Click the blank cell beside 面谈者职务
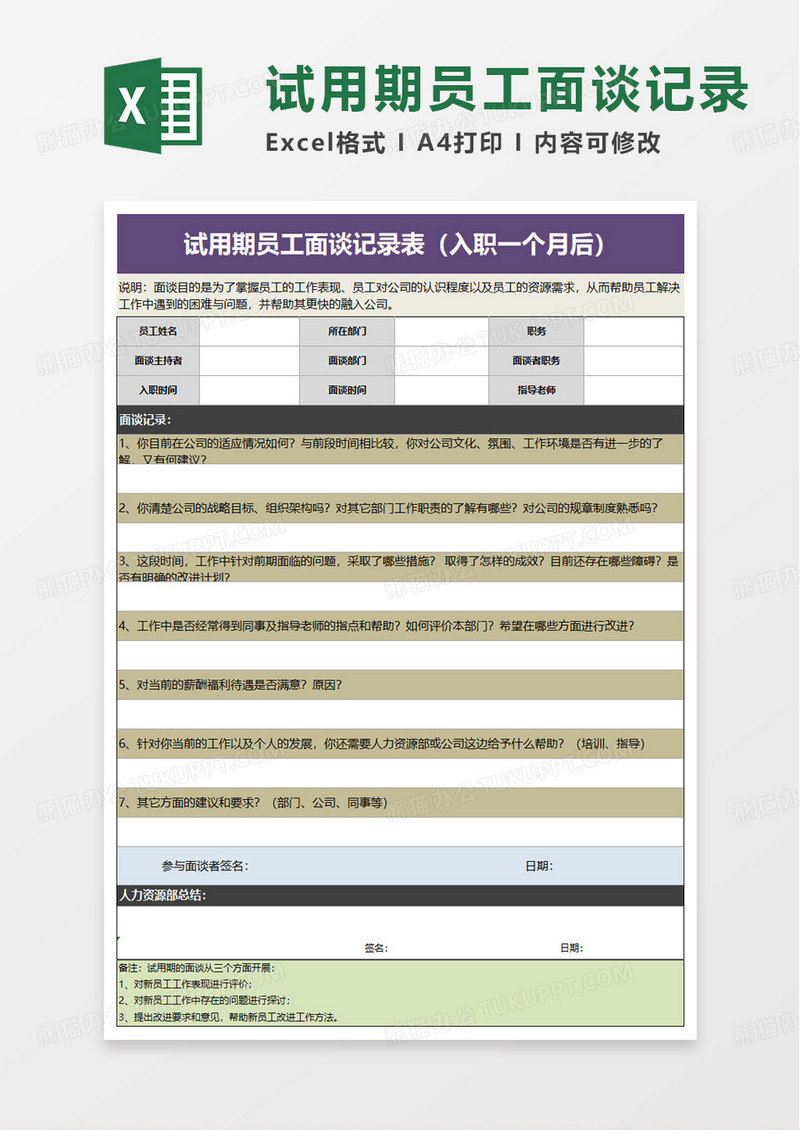Image resolution: width=800 pixels, height=1130 pixels. click(x=634, y=361)
